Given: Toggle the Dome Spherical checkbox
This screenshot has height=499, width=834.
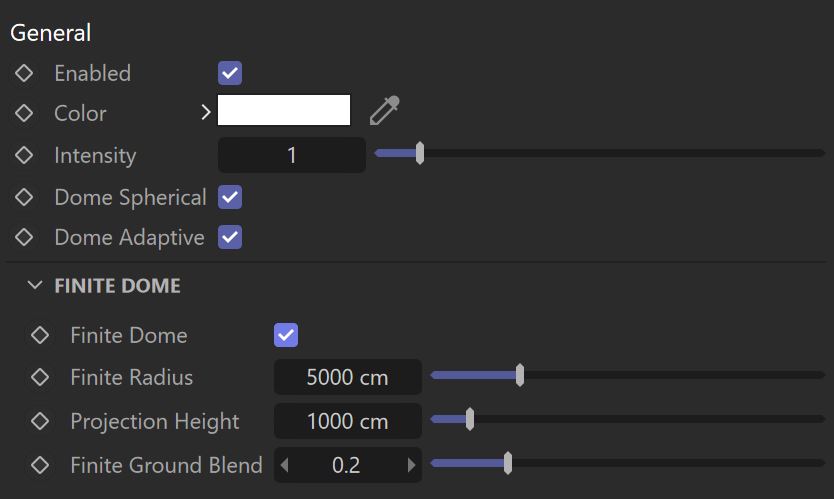Looking at the screenshot, I should click(x=230, y=197).
